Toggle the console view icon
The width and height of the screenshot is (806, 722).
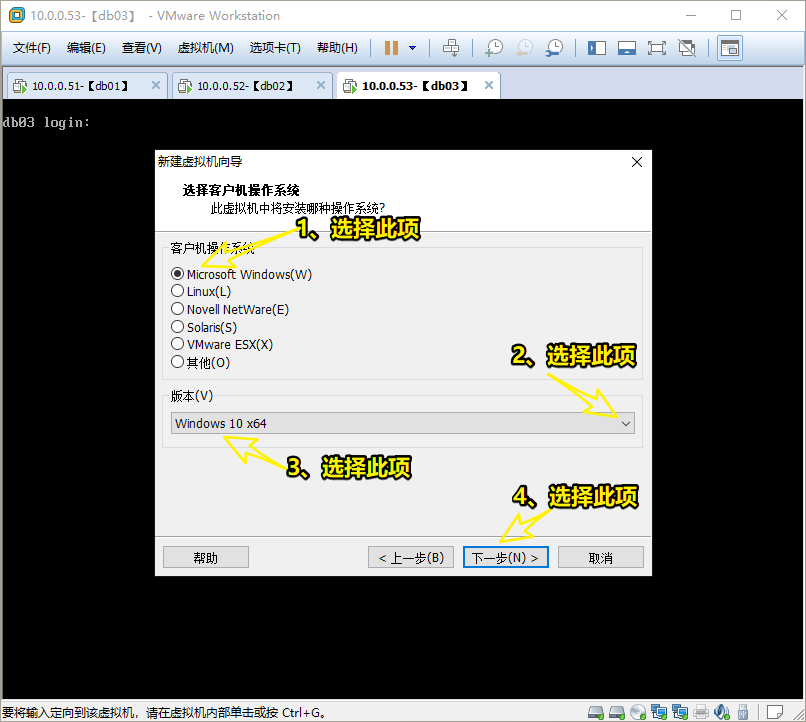tap(730, 49)
